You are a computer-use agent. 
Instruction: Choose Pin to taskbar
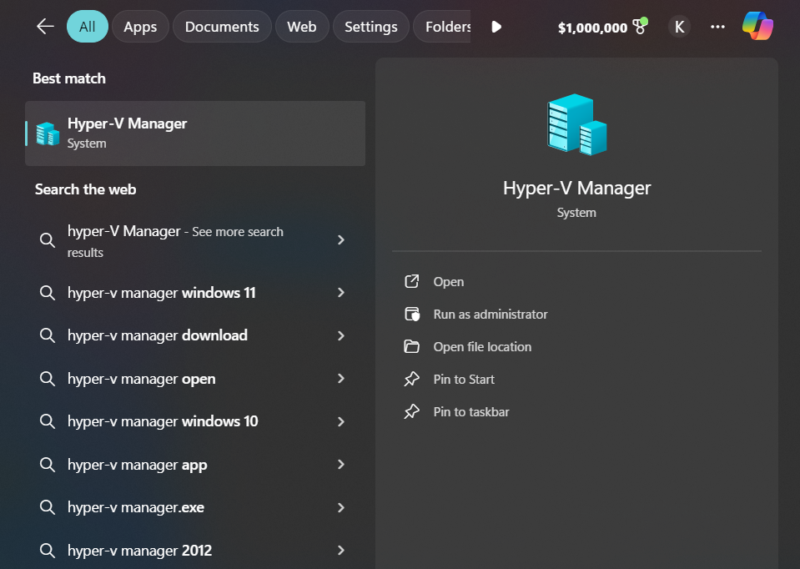click(x=471, y=412)
